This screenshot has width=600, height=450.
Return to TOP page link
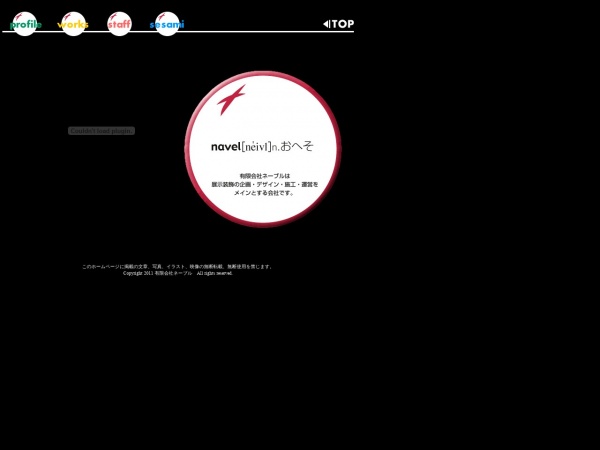point(339,24)
